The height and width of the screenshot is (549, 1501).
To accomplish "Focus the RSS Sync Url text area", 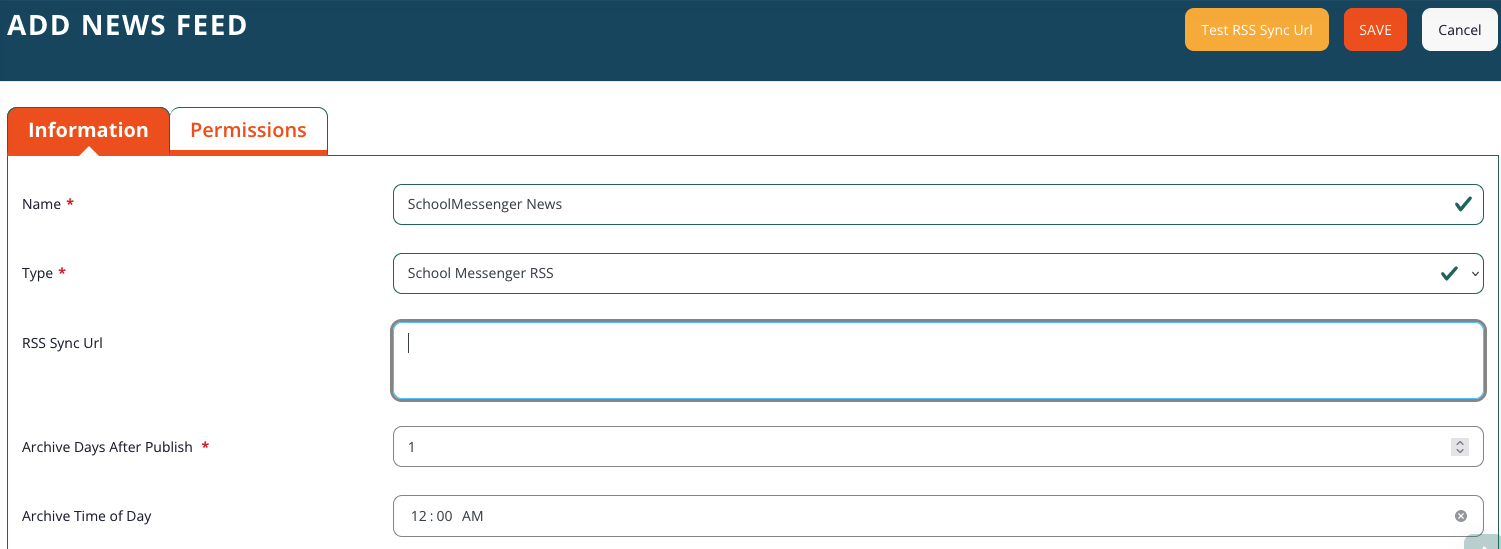I will [937, 360].
